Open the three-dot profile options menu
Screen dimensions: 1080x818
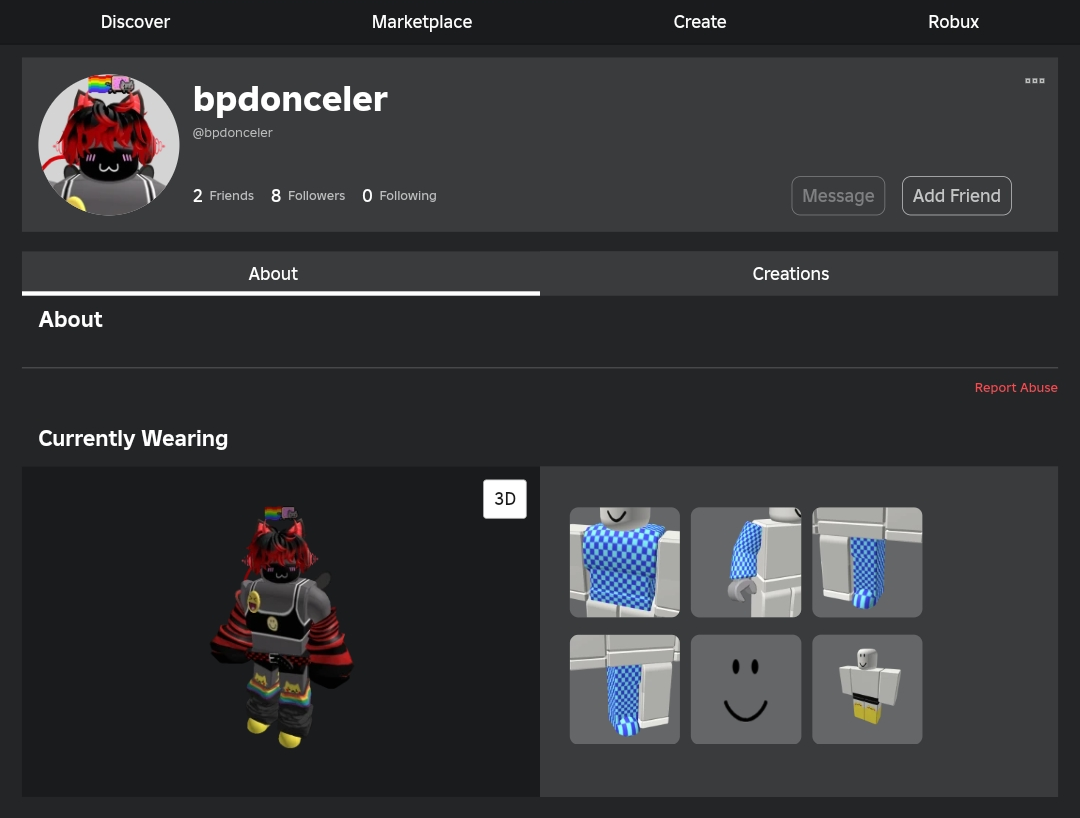coord(1035,81)
